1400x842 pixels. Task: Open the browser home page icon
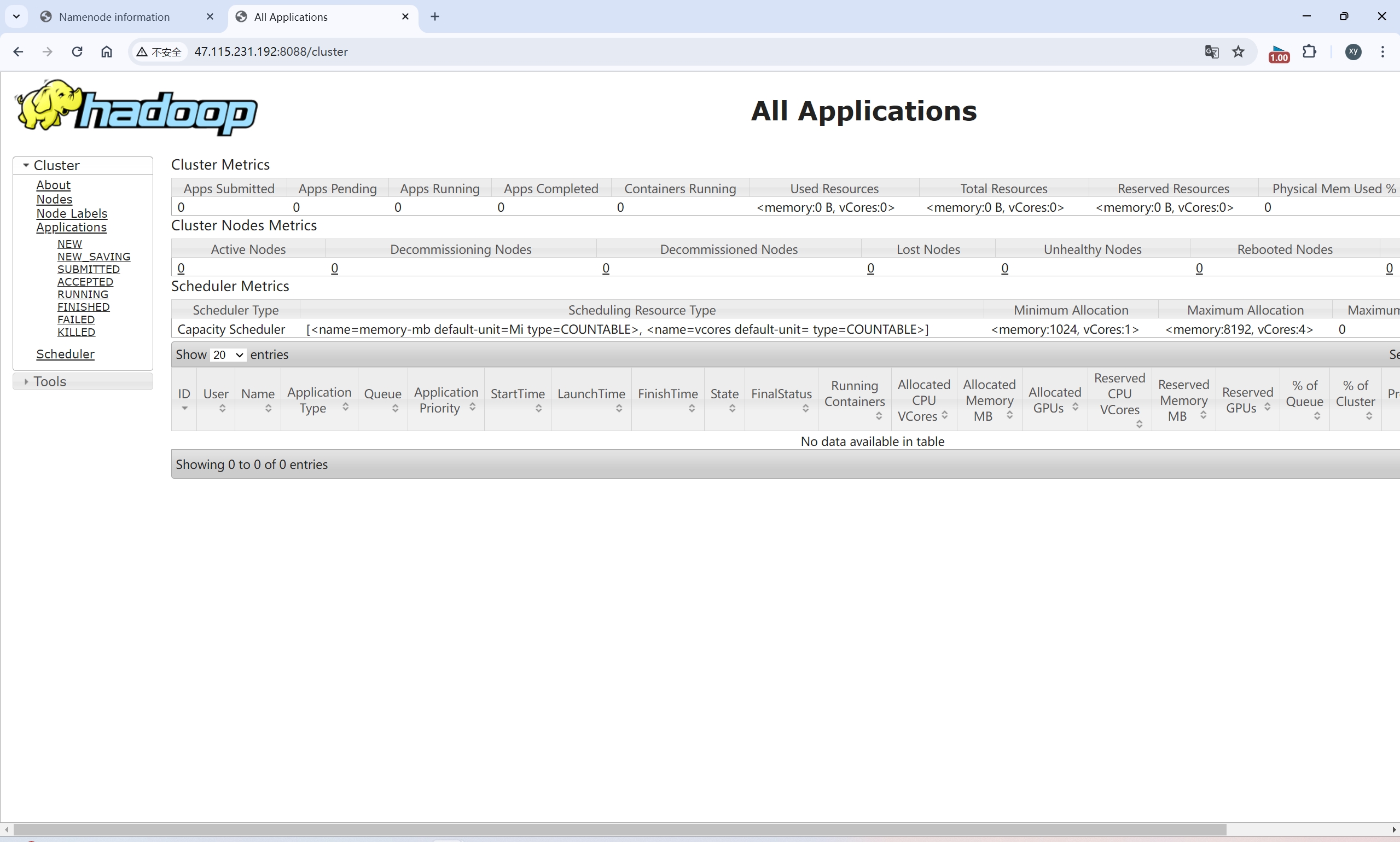coord(107,51)
